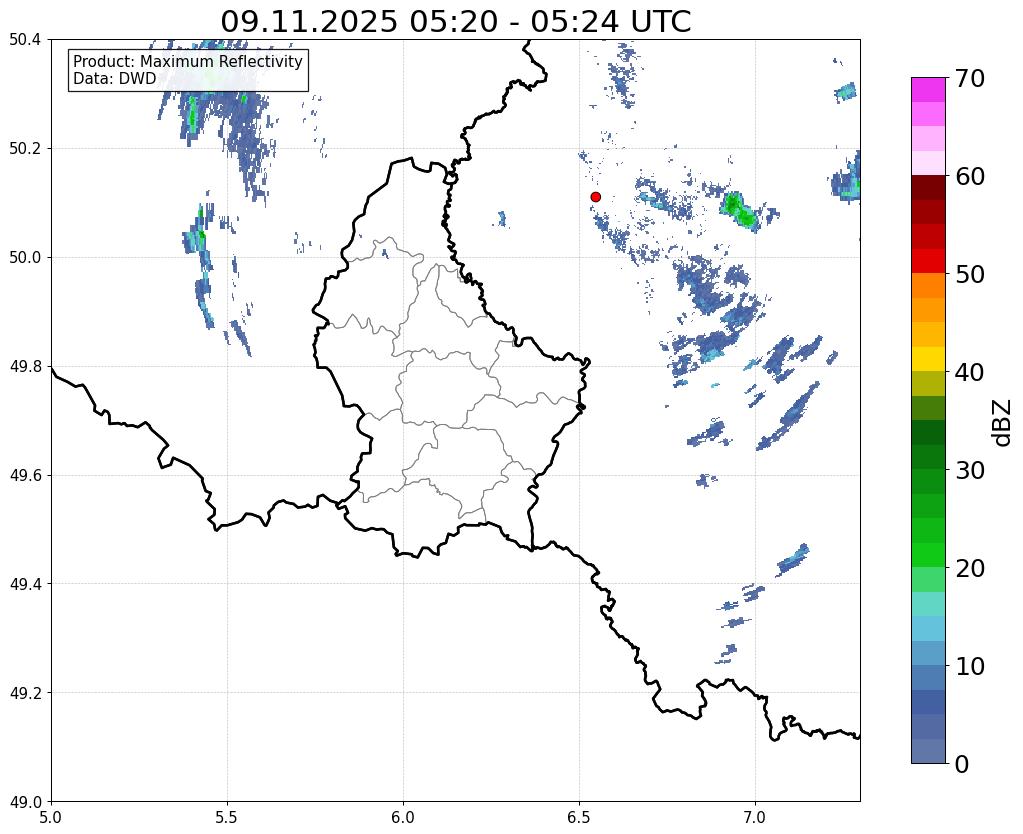Click the 0 tick on the colorbar
Viewport: 1023px width, 834px height.
click(962, 764)
